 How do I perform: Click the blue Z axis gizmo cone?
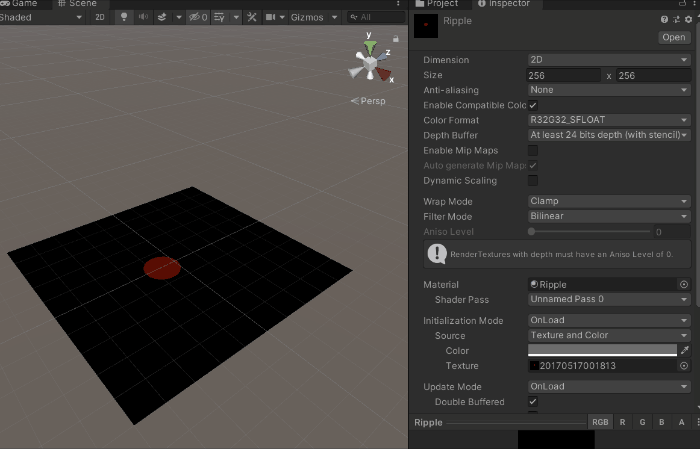[382, 56]
